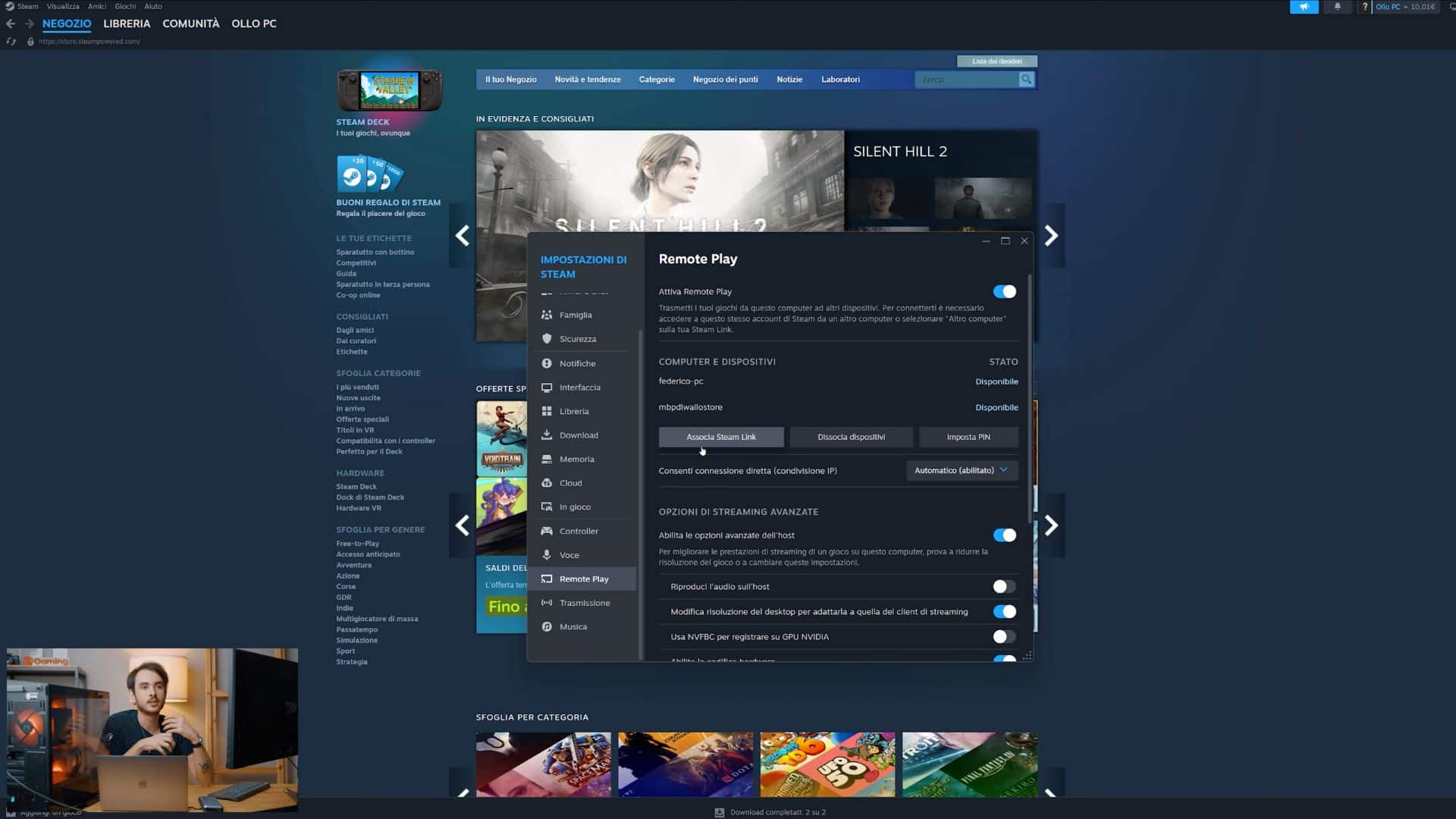1456x819 pixels.
Task: Click the Imposta PIN button
Action: click(968, 437)
